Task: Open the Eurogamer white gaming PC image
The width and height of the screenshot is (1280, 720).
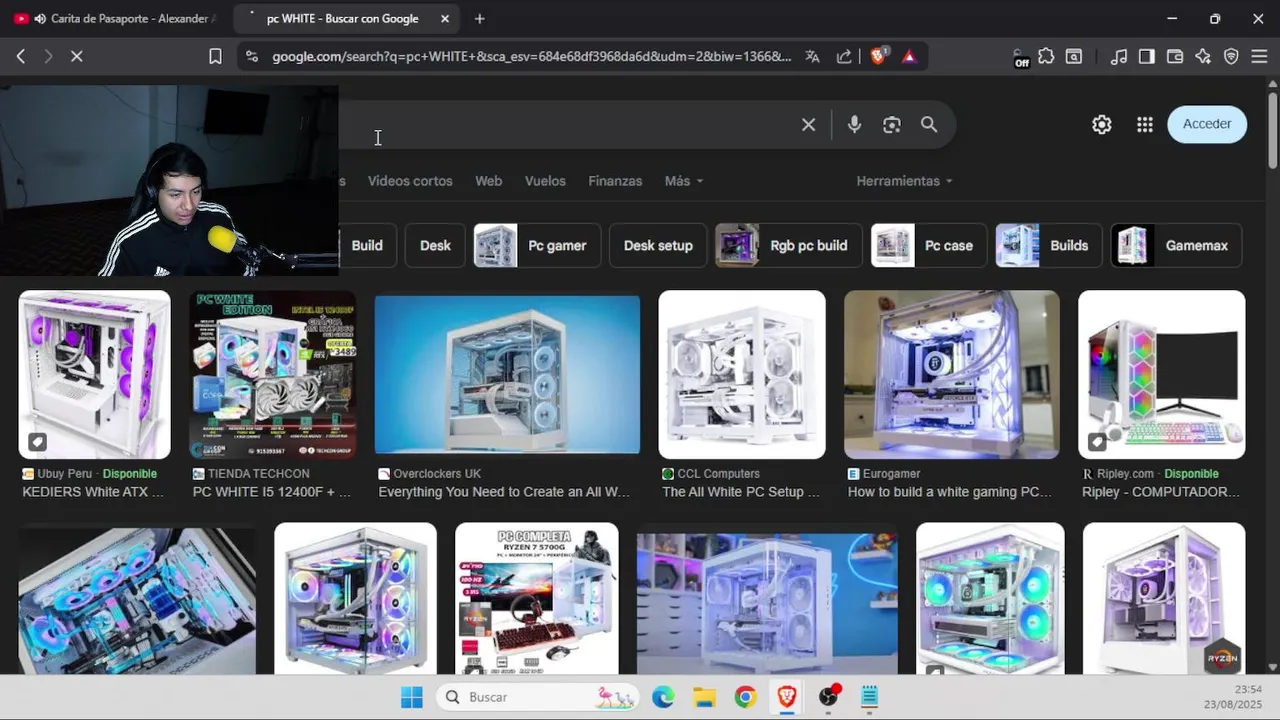Action: tap(952, 375)
